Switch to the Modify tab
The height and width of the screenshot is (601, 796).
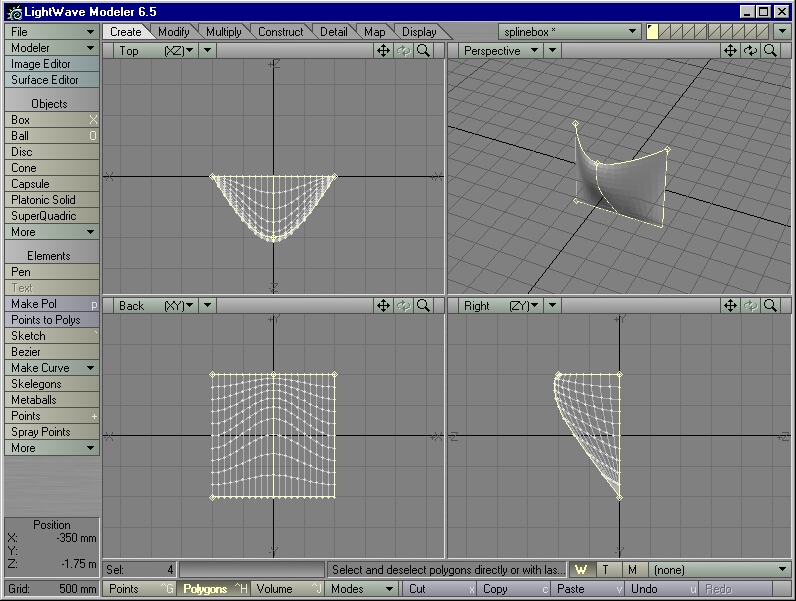174,32
